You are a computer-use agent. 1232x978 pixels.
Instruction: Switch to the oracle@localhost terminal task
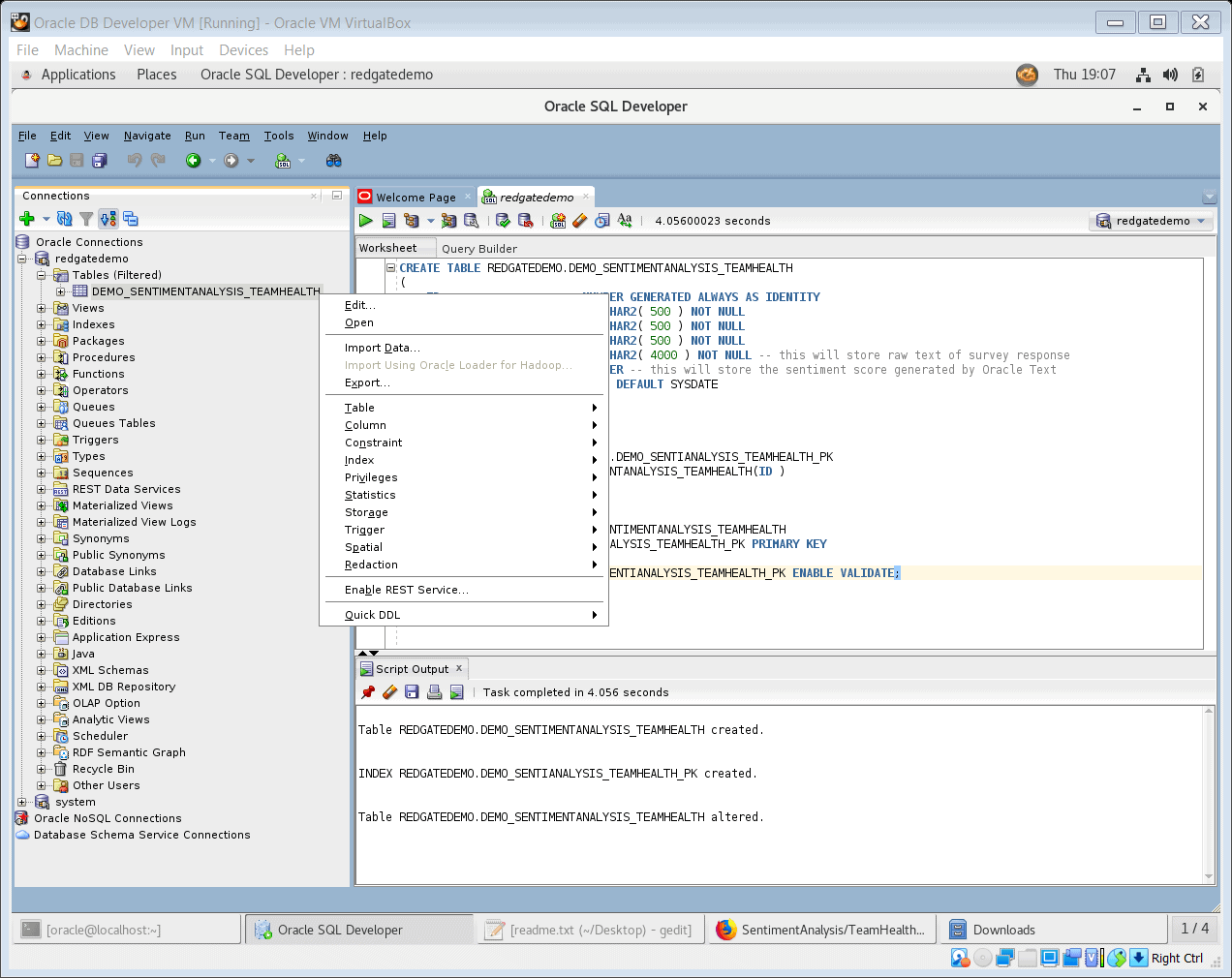[126, 930]
